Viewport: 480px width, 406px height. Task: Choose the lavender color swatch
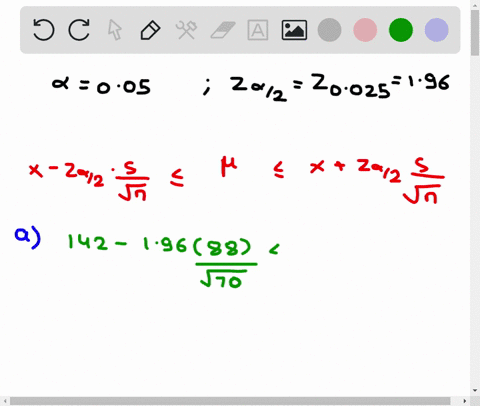pos(436,30)
